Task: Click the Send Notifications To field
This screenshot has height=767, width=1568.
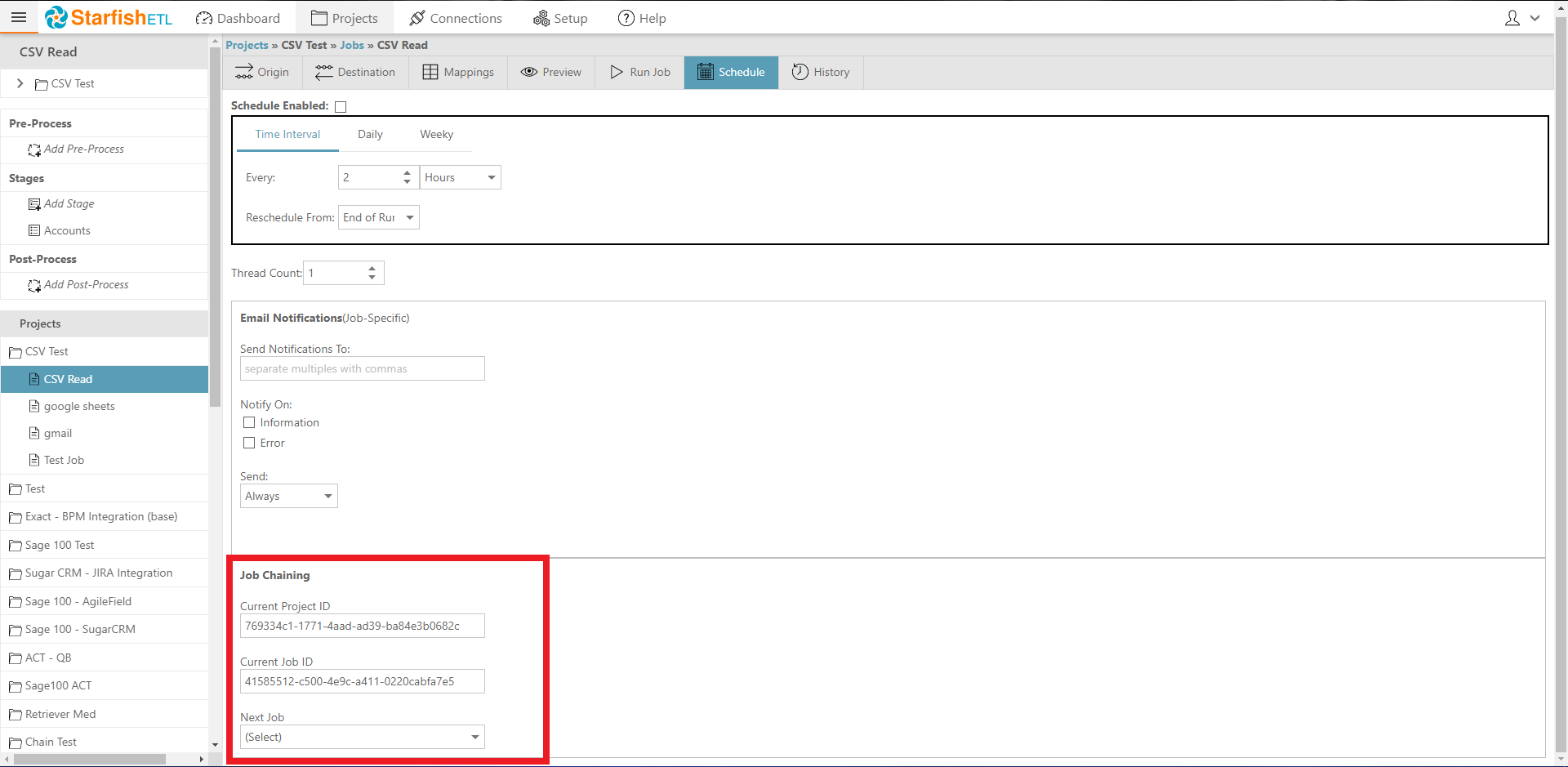Action: (363, 368)
